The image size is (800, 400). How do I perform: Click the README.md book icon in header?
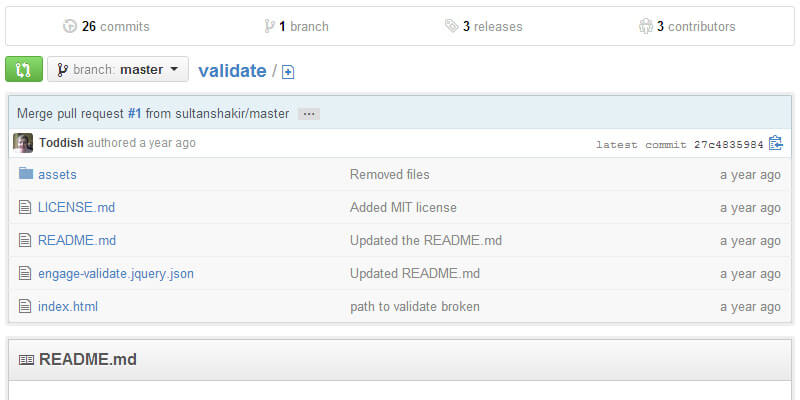pos(26,360)
